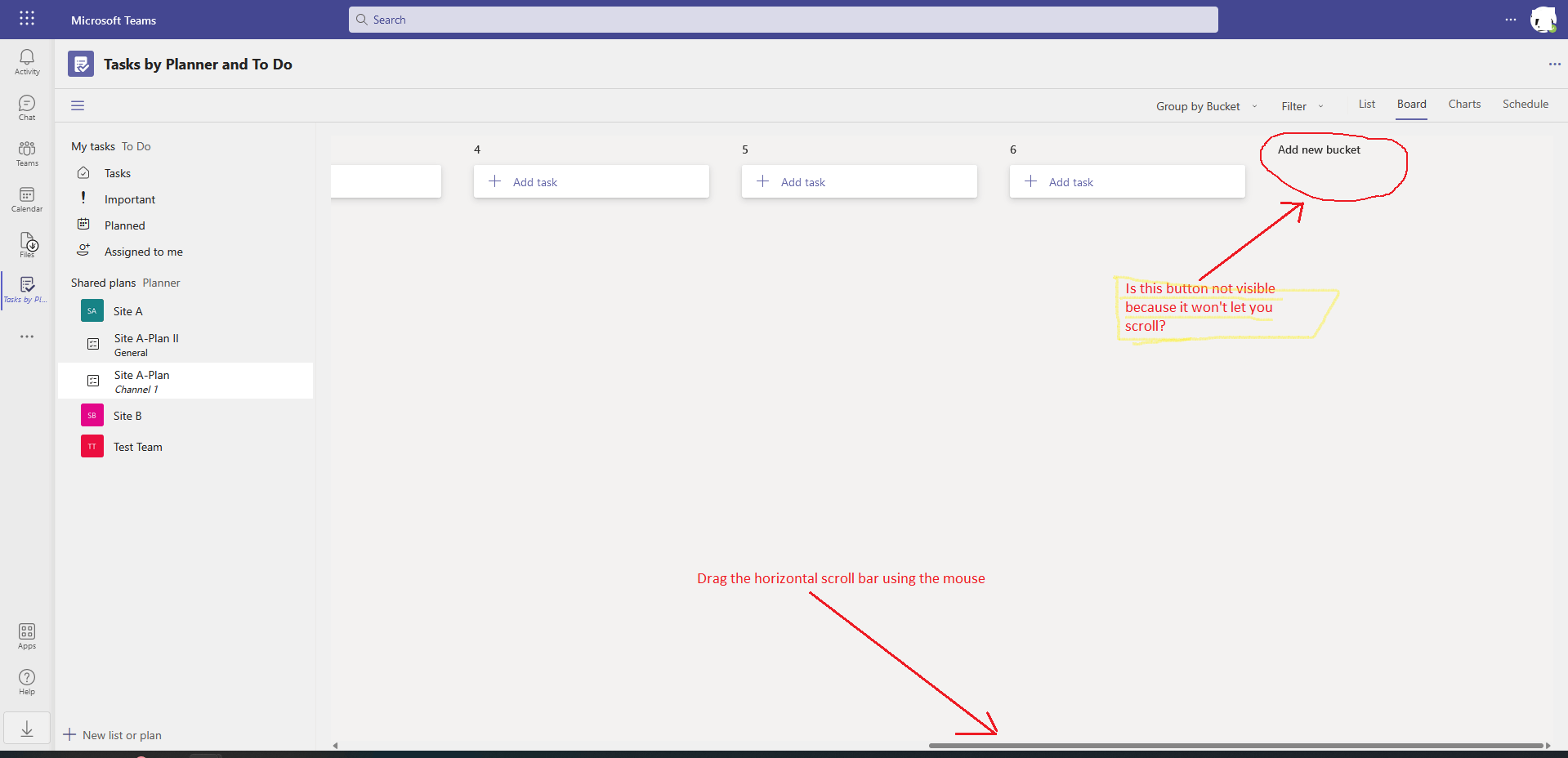Click the My tasks To Do heading
1568x758 pixels.
(x=111, y=146)
